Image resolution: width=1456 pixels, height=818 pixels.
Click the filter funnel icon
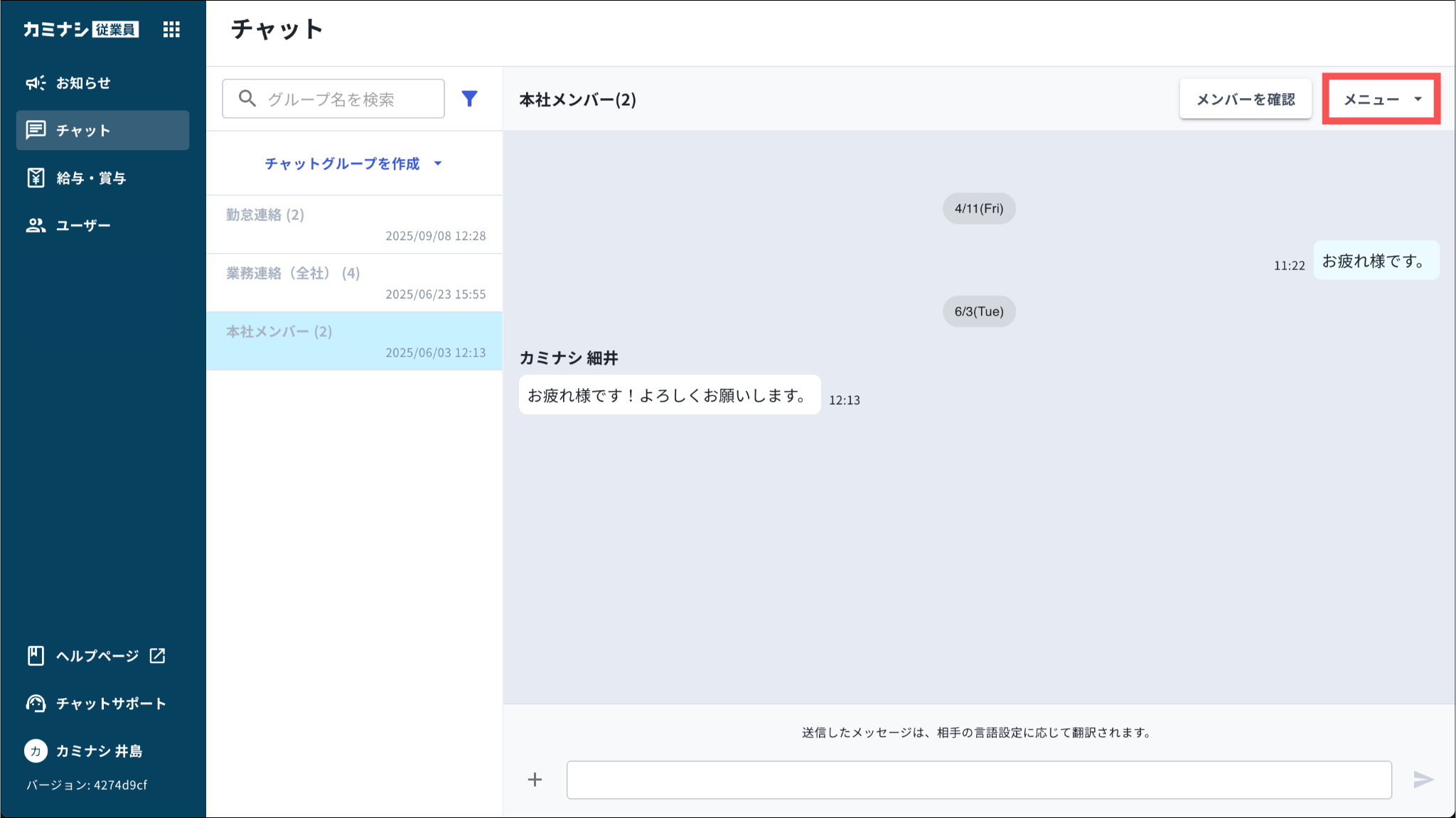click(x=469, y=99)
